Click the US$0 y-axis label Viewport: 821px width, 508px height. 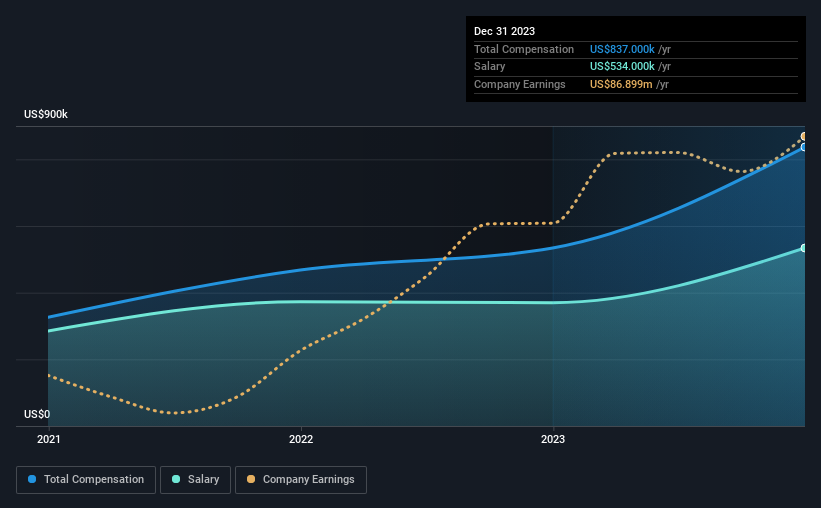(37, 414)
